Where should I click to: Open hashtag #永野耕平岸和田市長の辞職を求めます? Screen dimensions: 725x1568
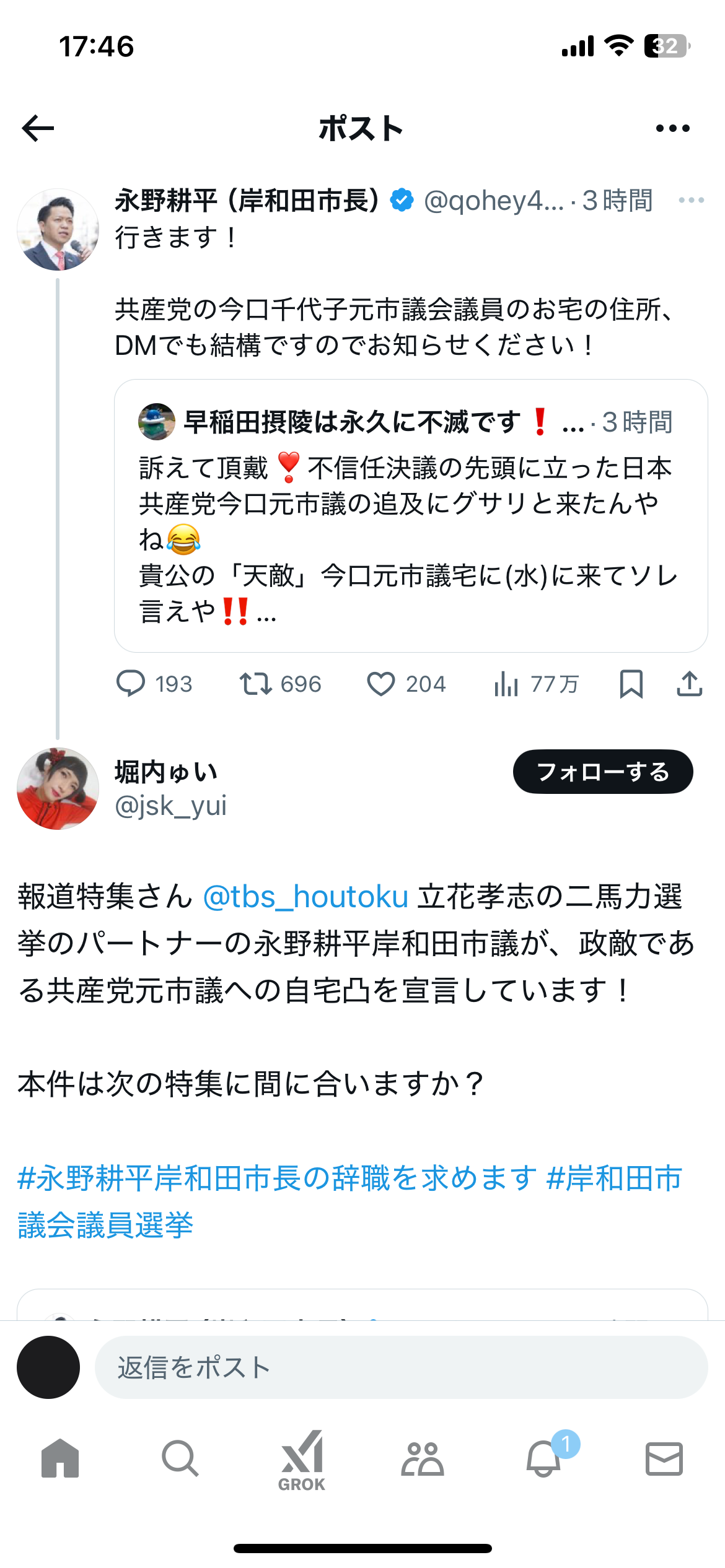[x=277, y=1178]
